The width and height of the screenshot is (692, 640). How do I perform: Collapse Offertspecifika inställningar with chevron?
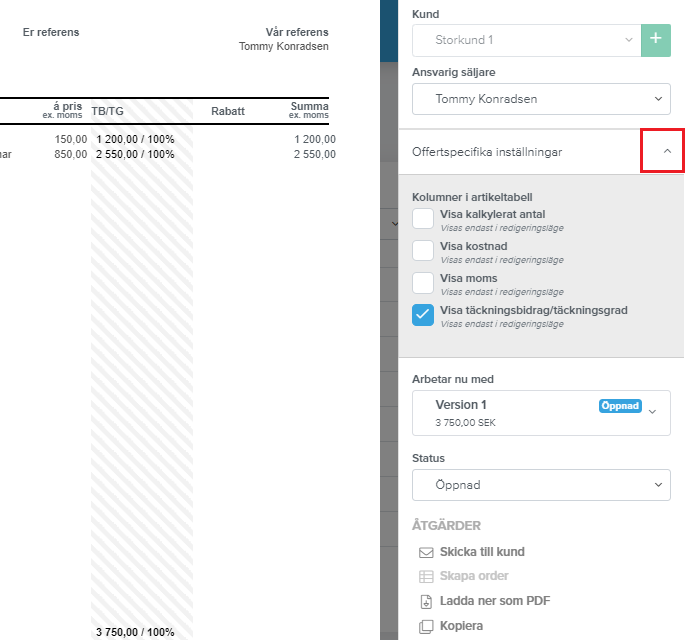click(x=667, y=151)
